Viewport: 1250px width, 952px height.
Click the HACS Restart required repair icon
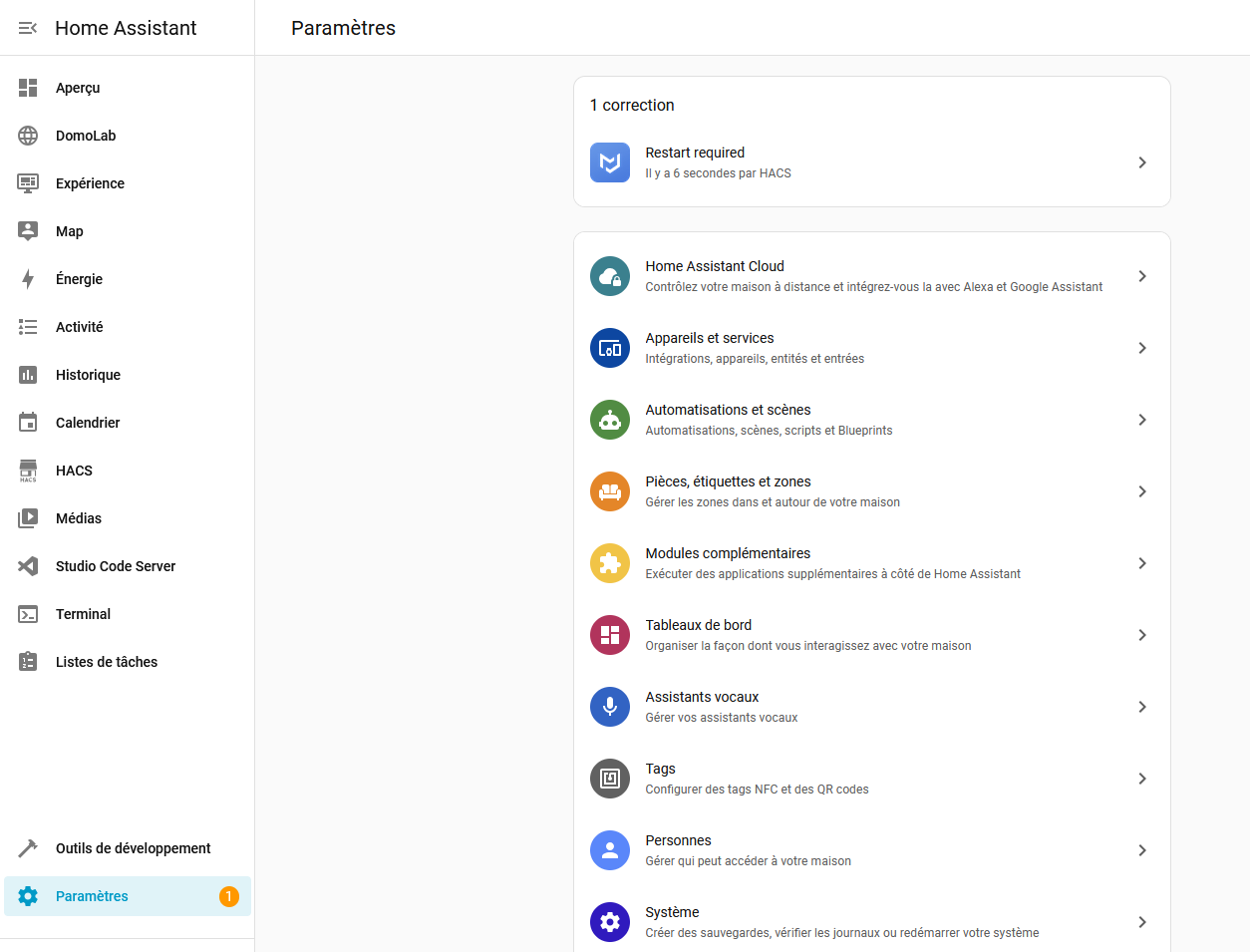tap(610, 162)
